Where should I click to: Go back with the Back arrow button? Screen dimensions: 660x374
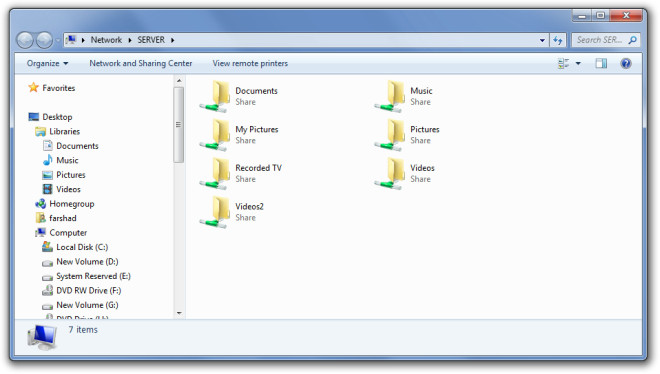[25, 40]
